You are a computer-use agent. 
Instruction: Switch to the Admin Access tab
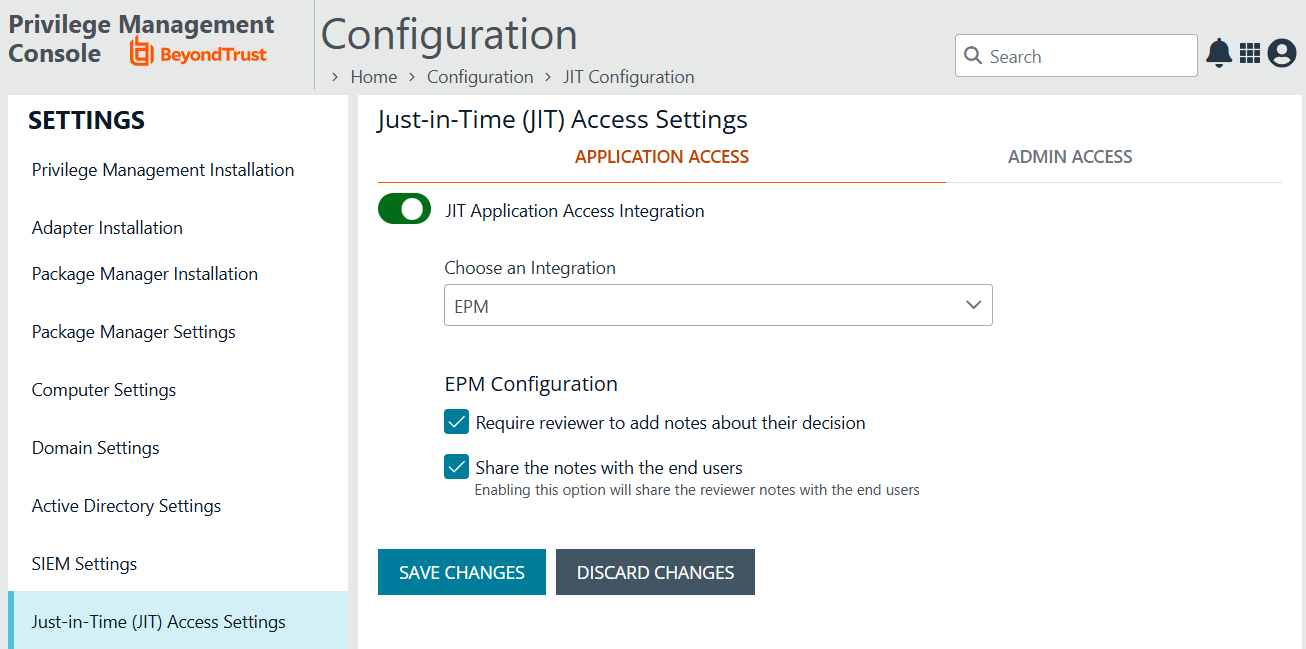click(x=1070, y=156)
